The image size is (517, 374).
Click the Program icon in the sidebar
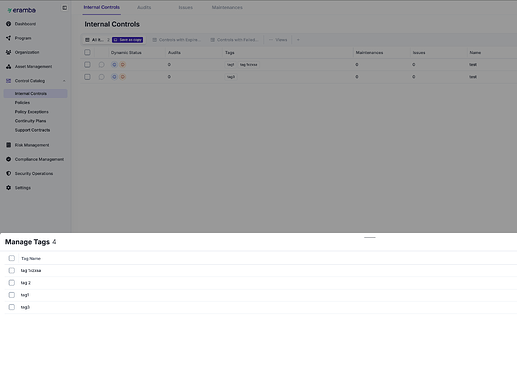click(9, 38)
